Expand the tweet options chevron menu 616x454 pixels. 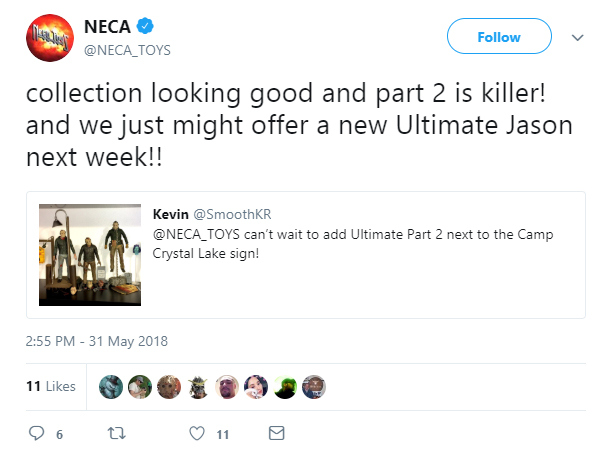577,37
